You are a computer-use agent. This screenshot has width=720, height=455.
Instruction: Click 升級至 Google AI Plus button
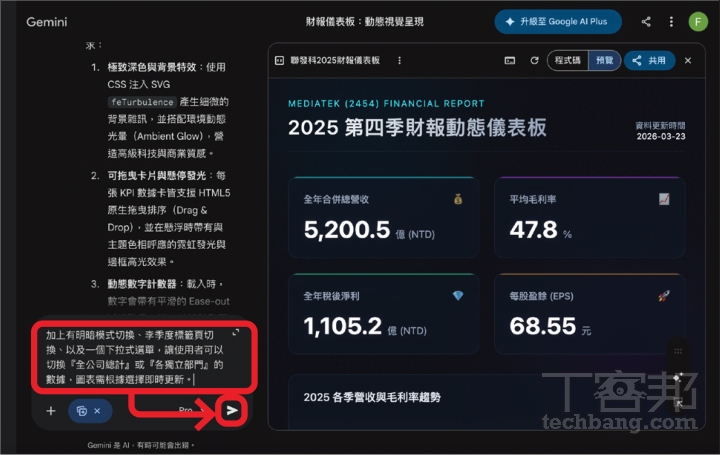tap(558, 22)
